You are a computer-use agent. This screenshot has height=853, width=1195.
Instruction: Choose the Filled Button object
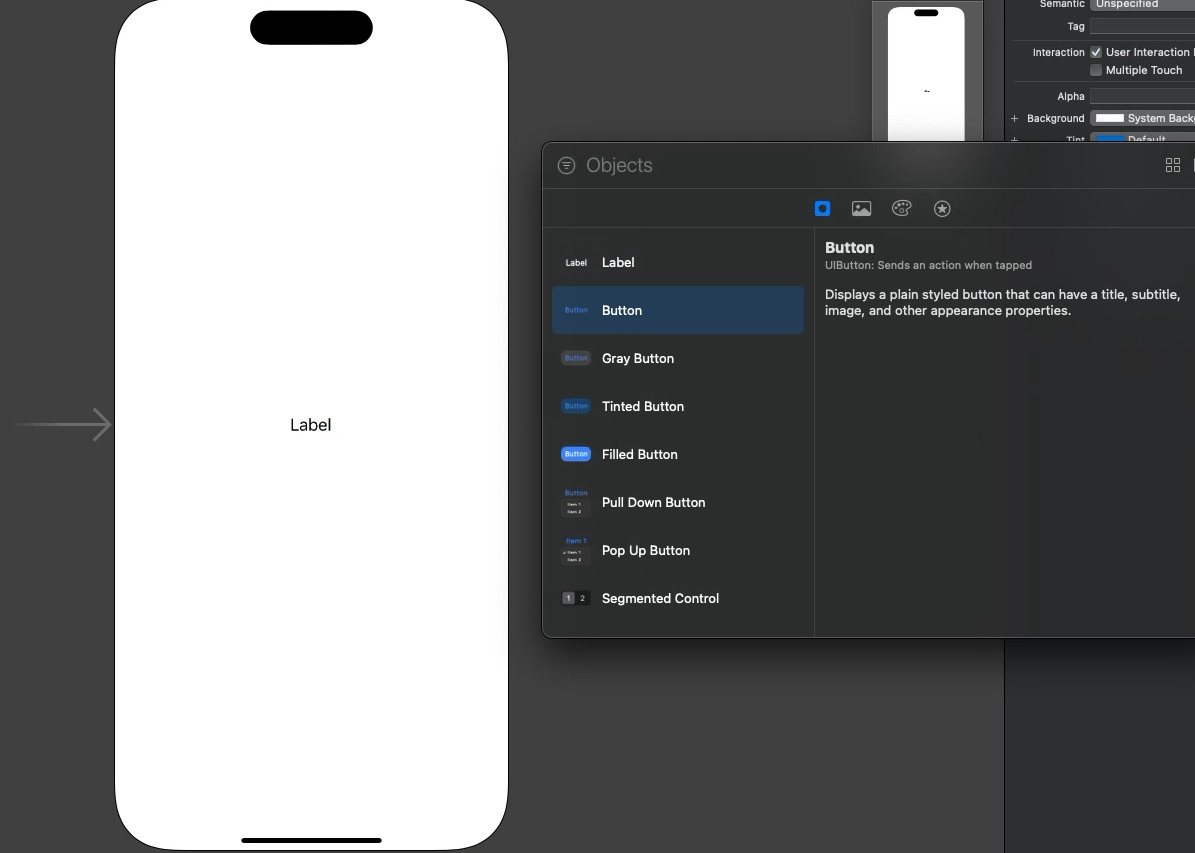[x=678, y=454]
